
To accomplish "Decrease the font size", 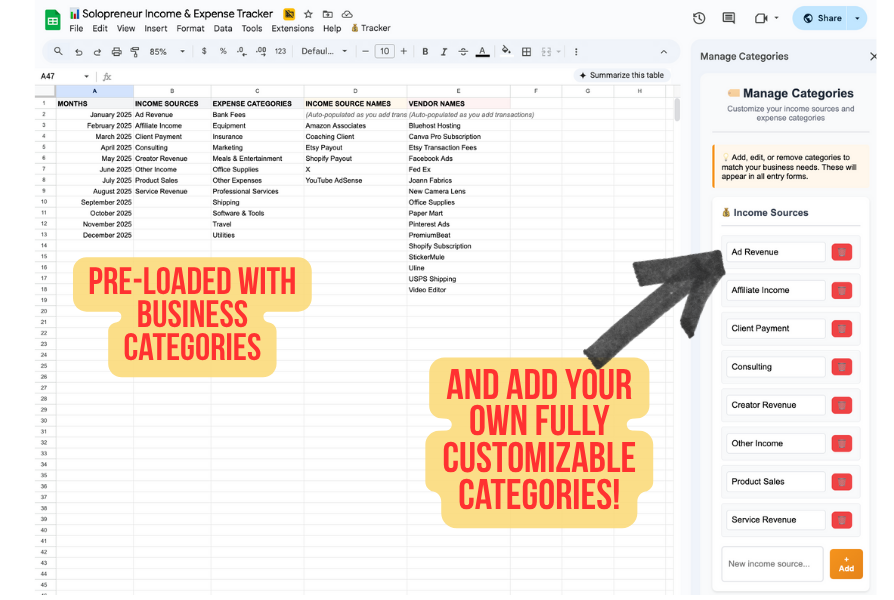I will (365, 51).
